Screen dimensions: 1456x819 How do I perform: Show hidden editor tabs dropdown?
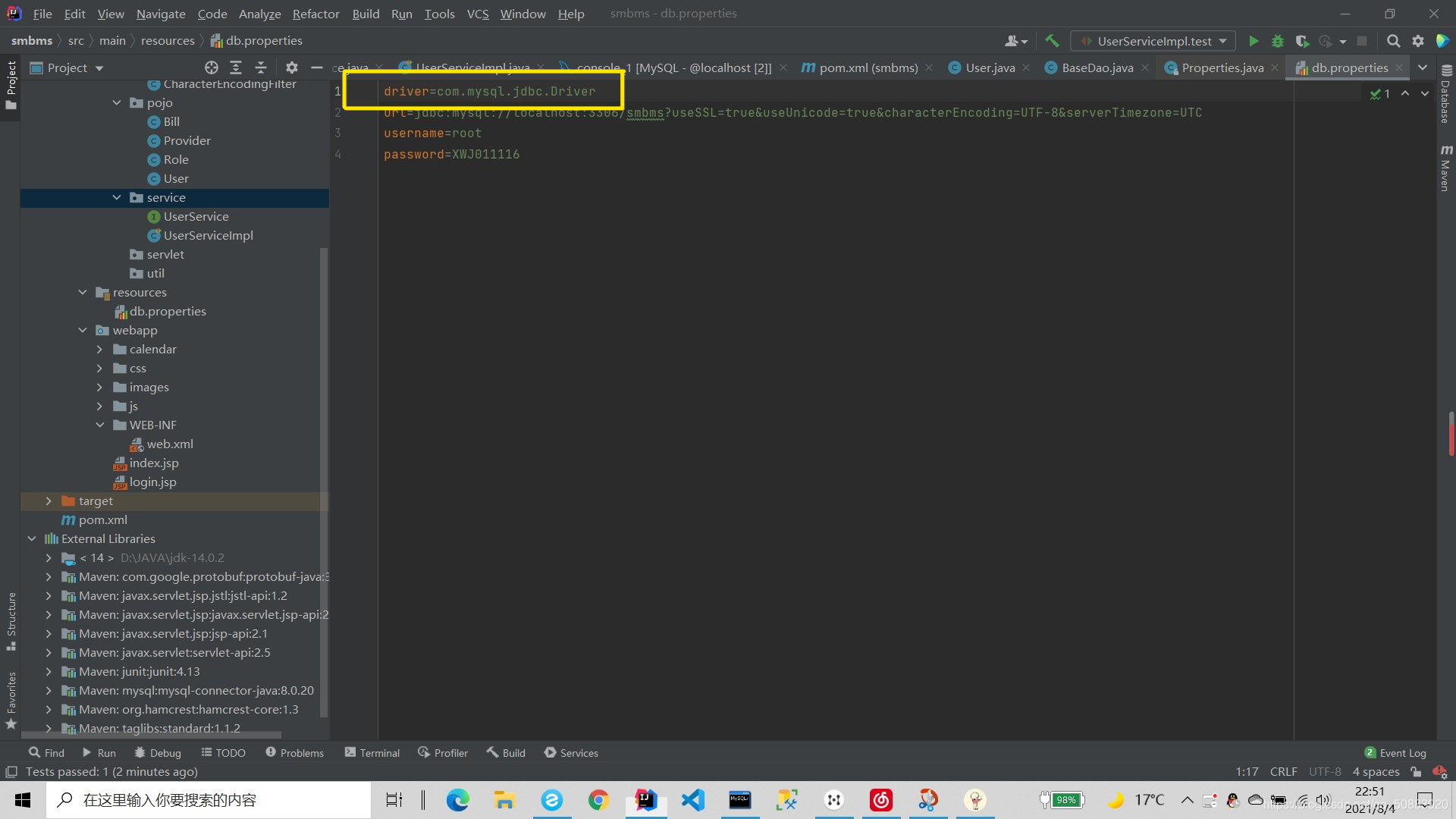(x=1423, y=67)
